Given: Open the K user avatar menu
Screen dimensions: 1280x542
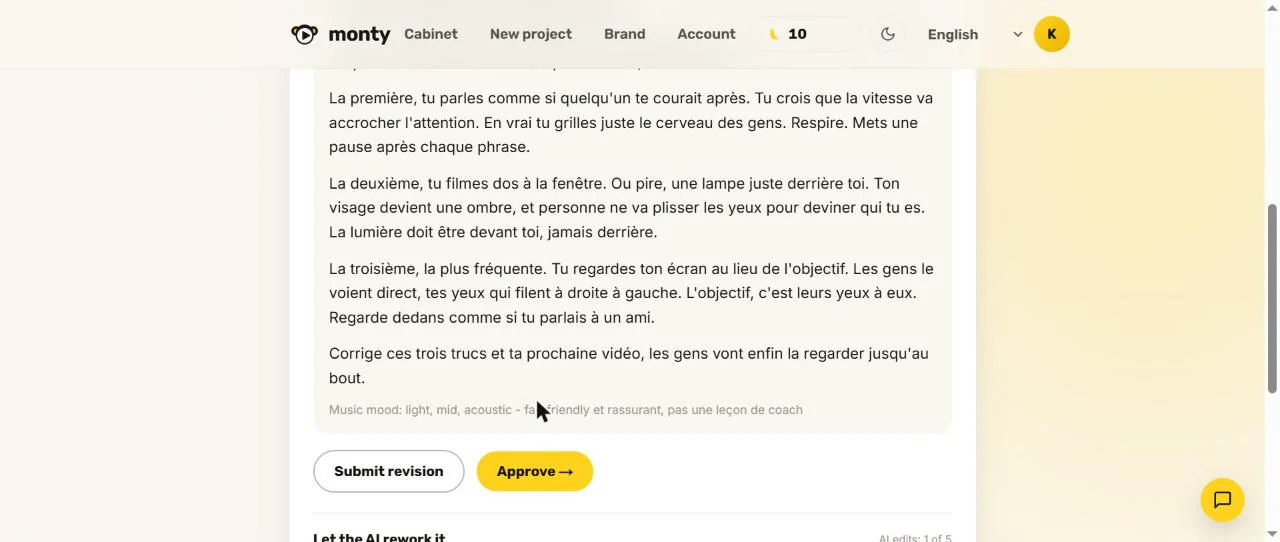Looking at the screenshot, I should click(1052, 34).
